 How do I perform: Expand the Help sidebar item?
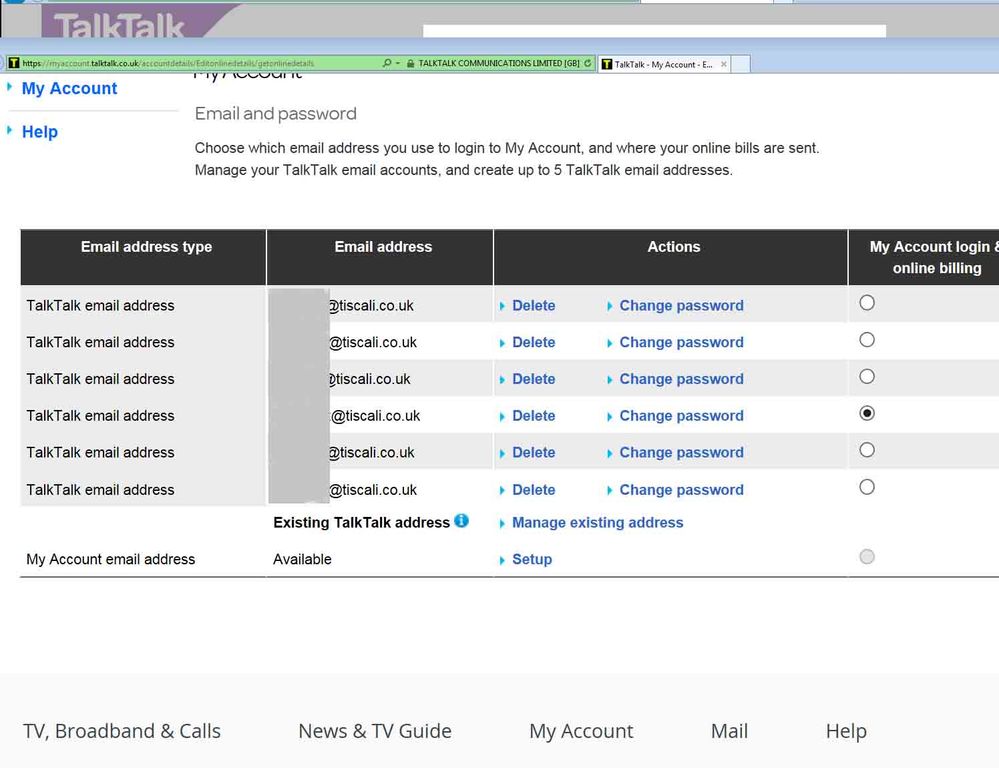[x=40, y=132]
